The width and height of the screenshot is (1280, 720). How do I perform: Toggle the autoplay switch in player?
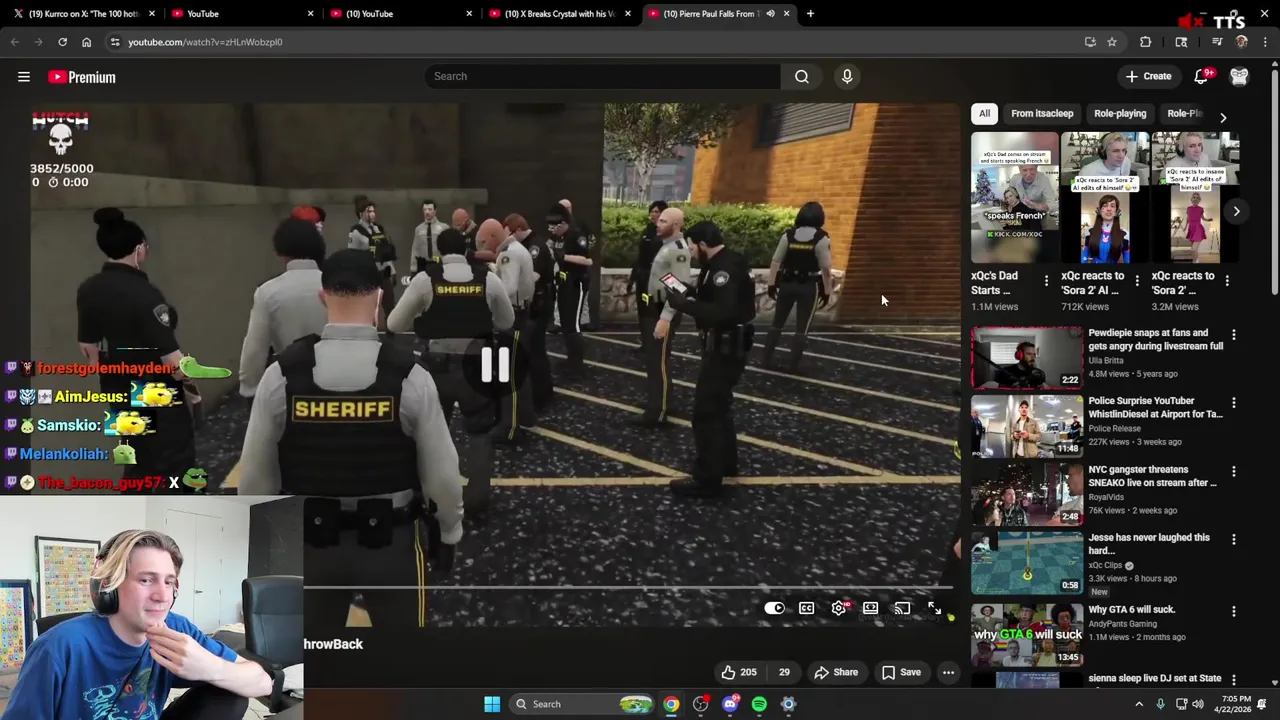pos(775,608)
